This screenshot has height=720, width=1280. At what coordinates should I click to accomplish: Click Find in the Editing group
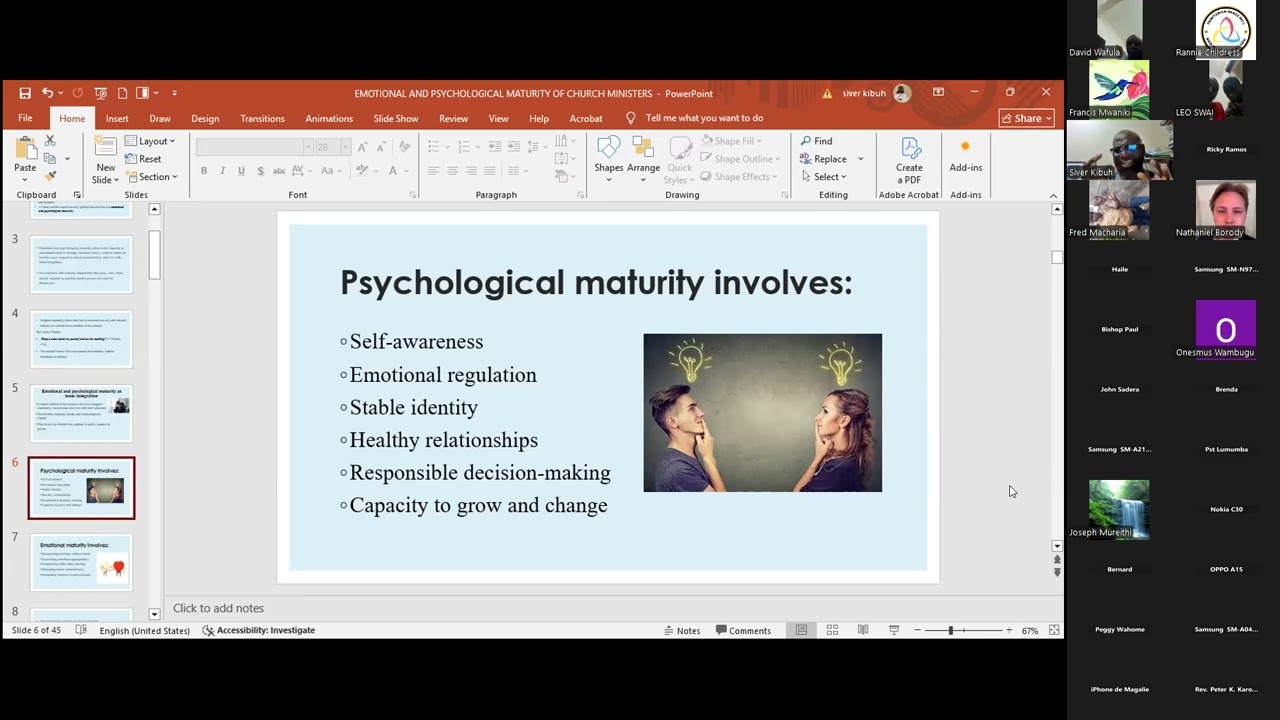816,141
